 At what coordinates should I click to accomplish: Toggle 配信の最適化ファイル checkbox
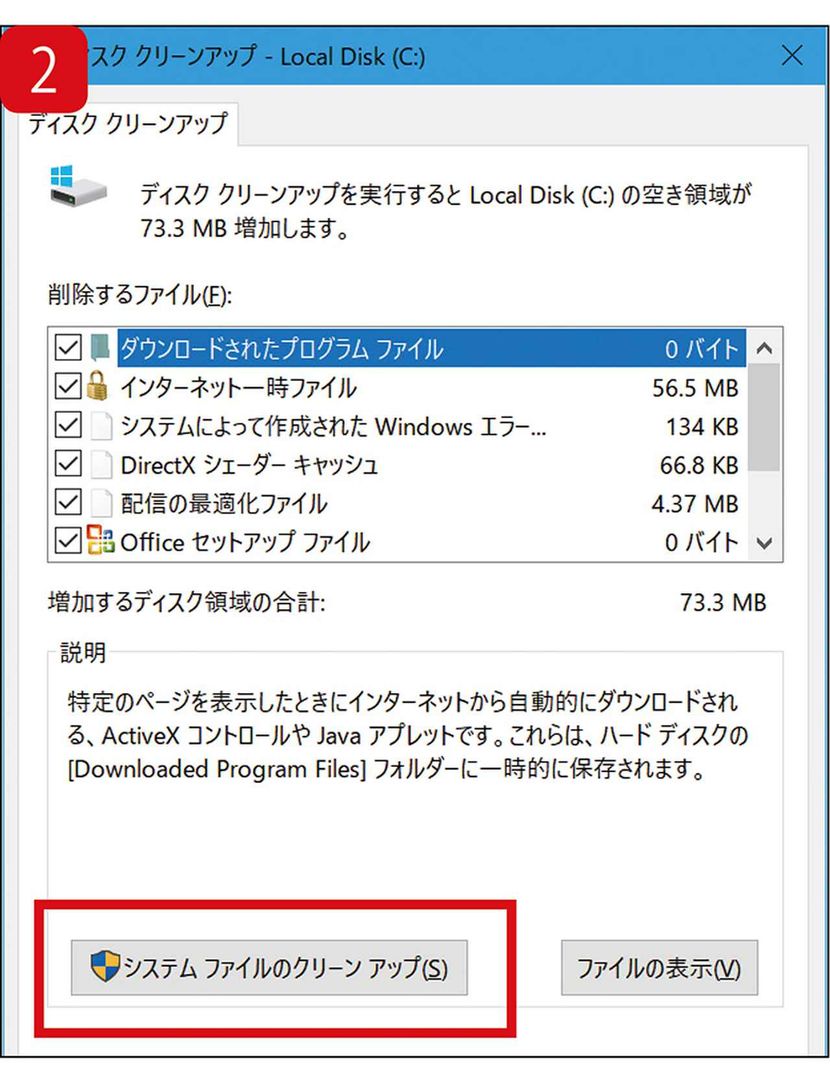67,502
